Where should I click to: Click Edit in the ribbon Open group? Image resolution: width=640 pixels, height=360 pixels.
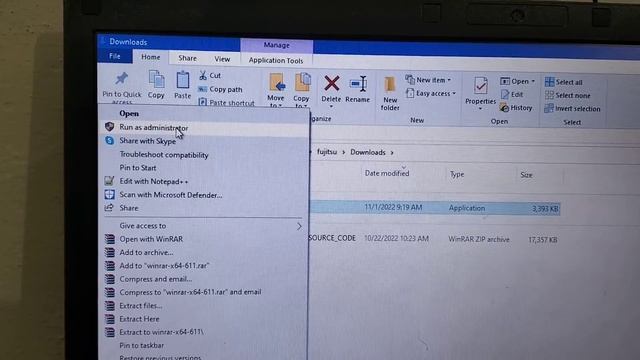512,95
